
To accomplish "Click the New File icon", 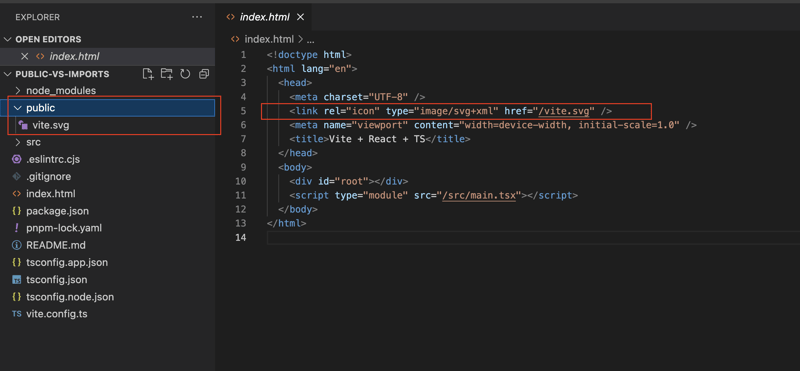I will coord(148,74).
